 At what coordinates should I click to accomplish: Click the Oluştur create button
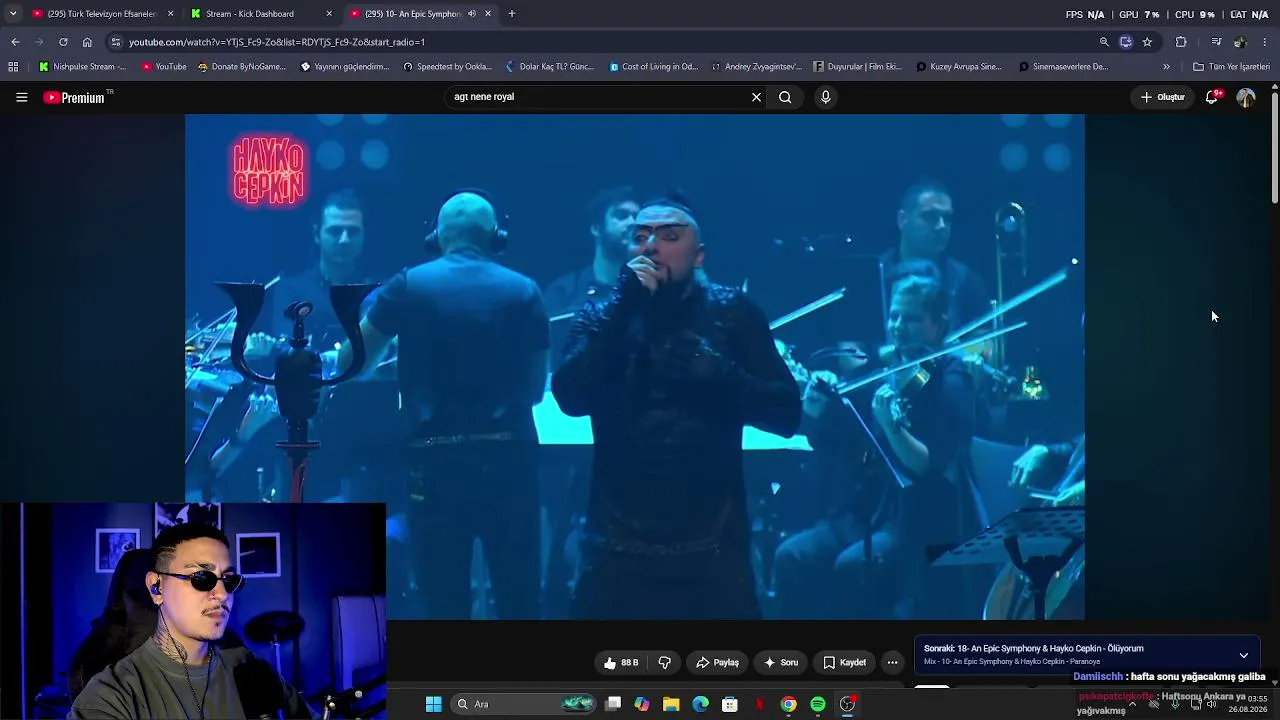1162,97
